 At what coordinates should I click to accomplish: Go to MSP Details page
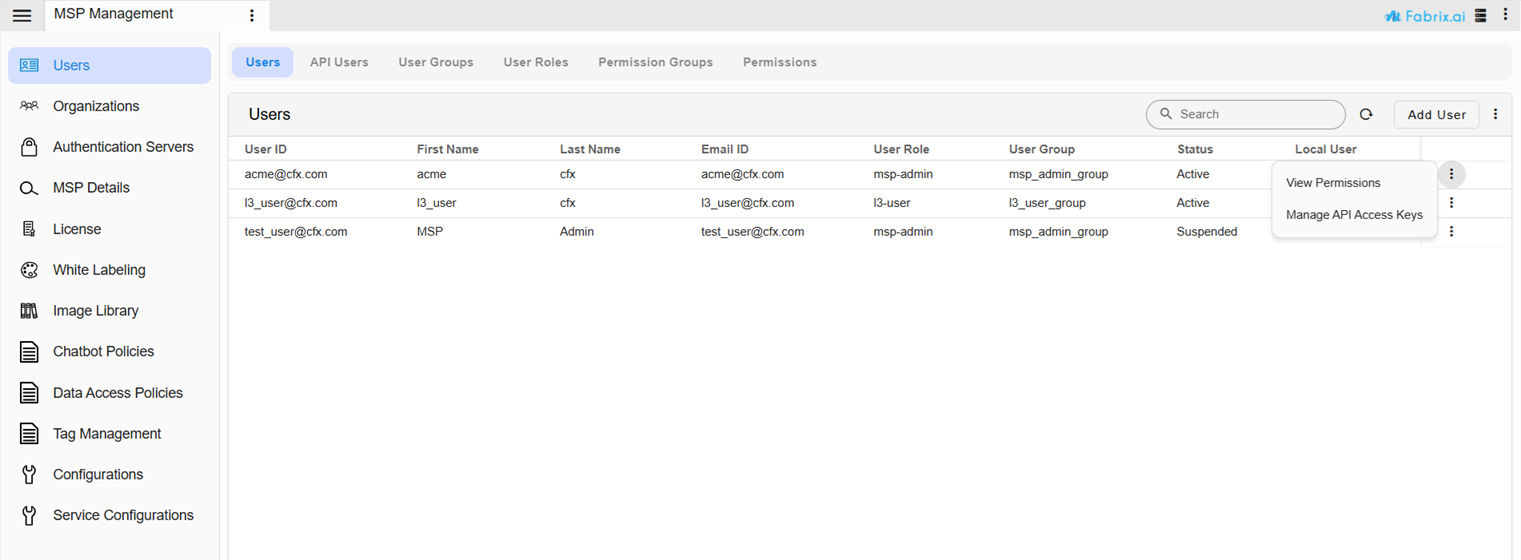tap(110, 188)
